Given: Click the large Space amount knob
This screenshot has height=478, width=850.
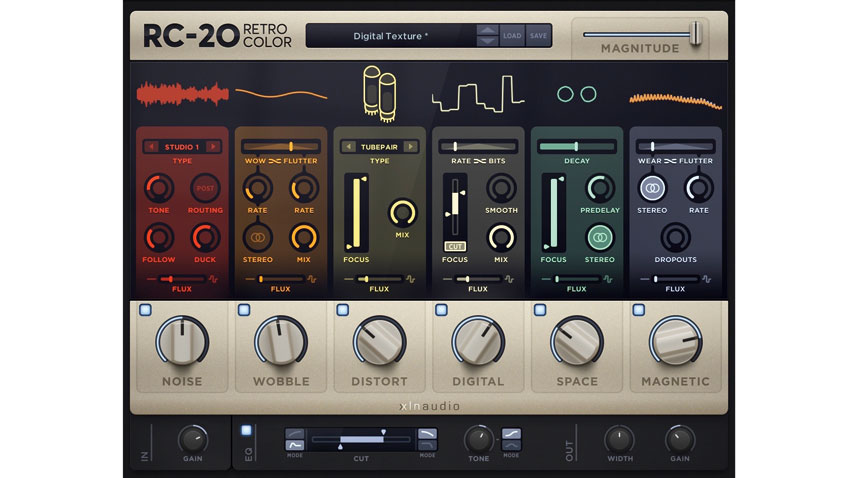Looking at the screenshot, I should [x=577, y=343].
